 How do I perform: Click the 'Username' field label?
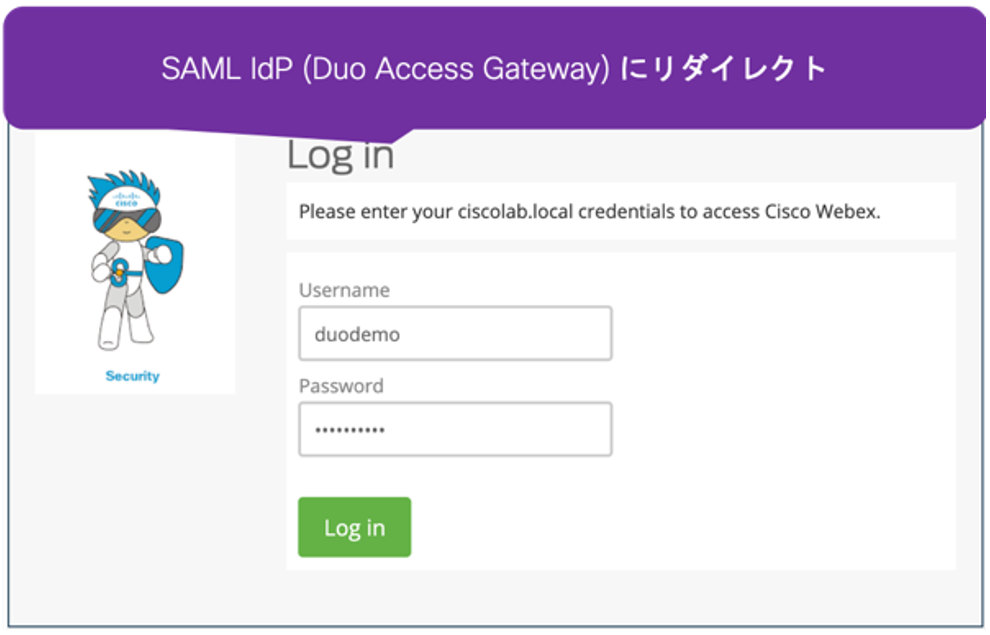point(344,290)
